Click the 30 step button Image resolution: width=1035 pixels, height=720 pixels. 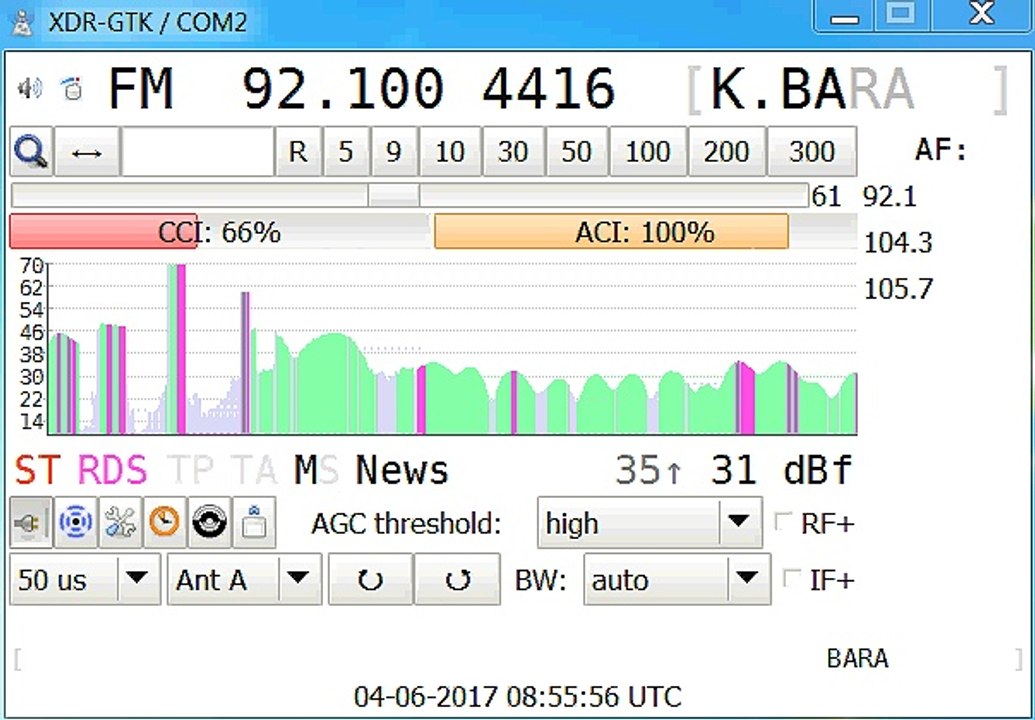[513, 152]
